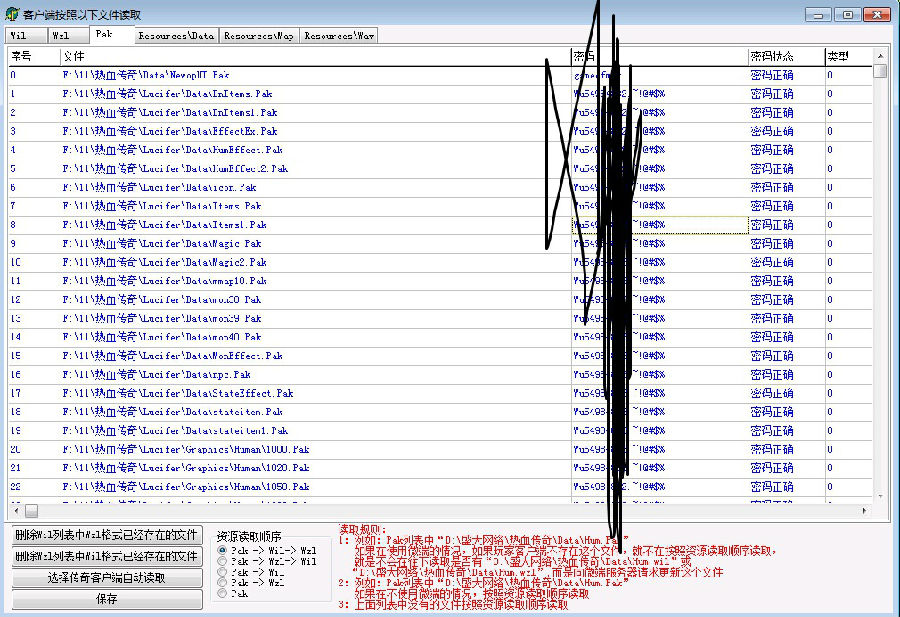The image size is (900, 617).
Task: Select the EffectEx.Pak file entry
Action: coord(170,131)
